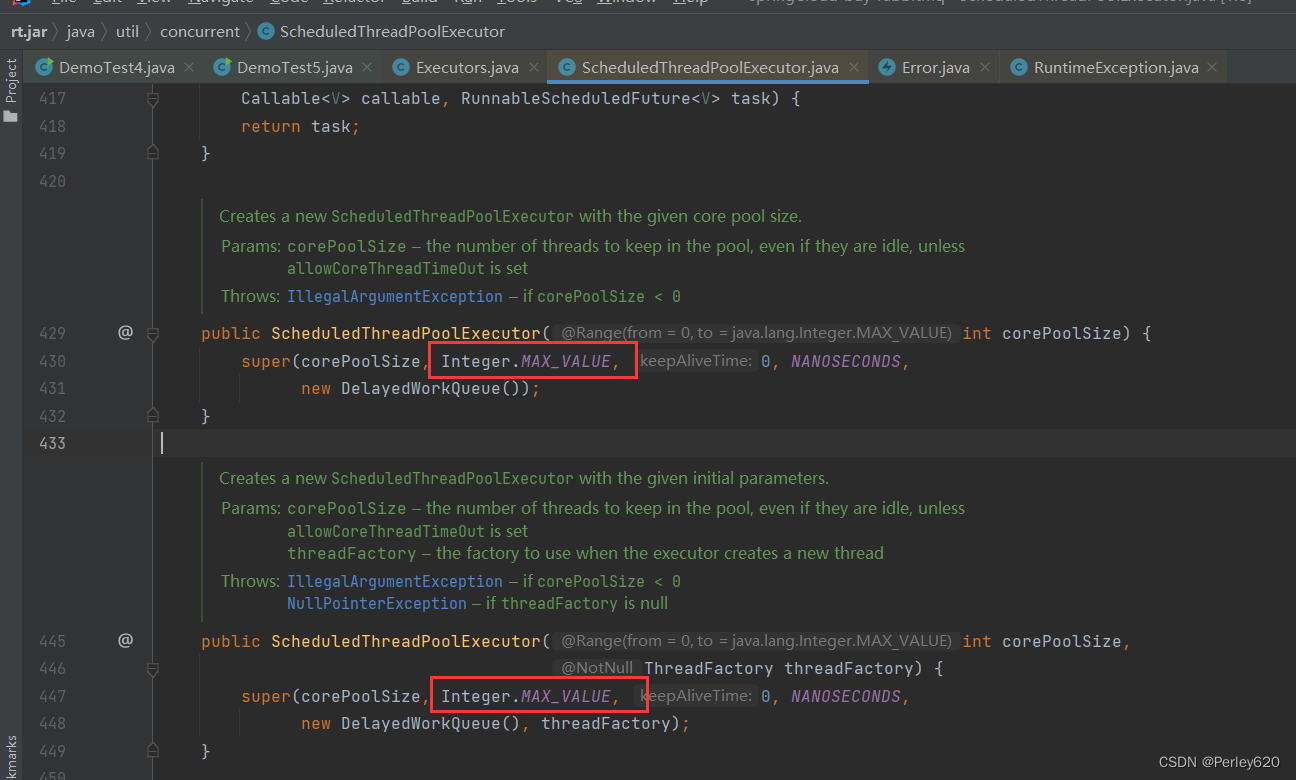Click the allowCoreThreadTimeOut text above line 429

[x=386, y=268]
